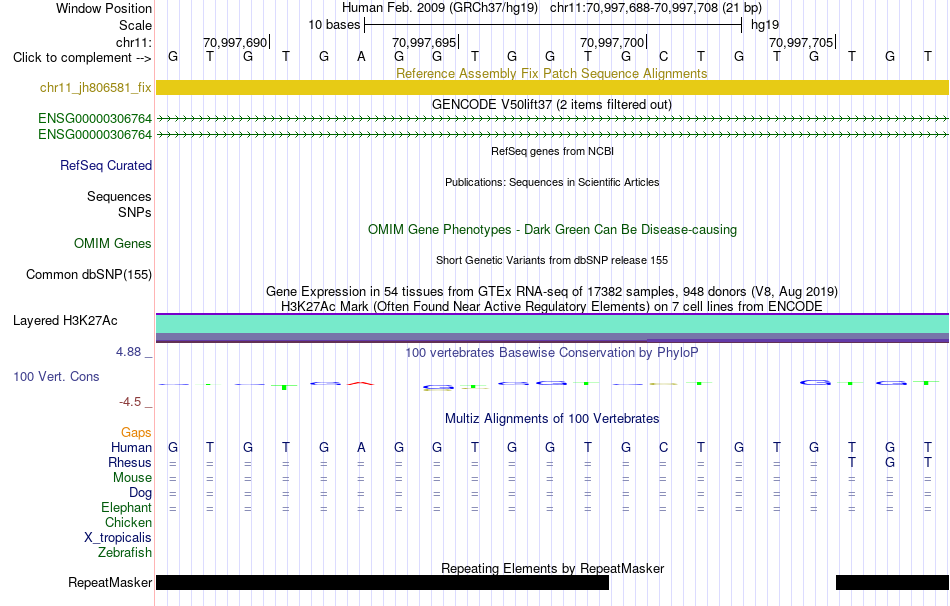Screen dimensions: 950x606
Task: Select the shorter black RepeatMasker block under 70,997,705
Action: (892, 582)
